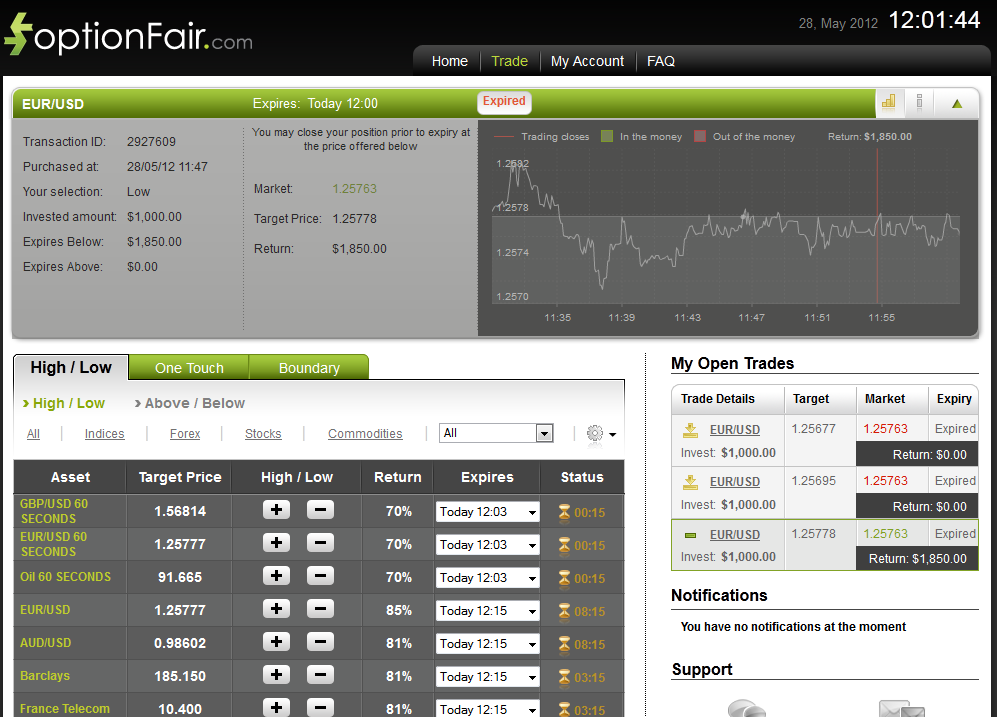This screenshot has height=717, width=997.
Task: Select the Forex category filter
Action: [x=184, y=433]
